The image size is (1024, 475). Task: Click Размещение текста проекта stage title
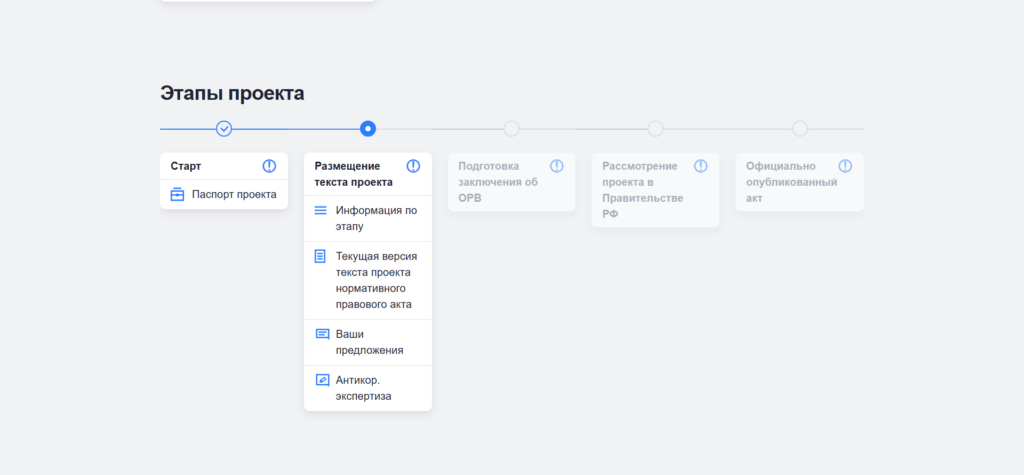(354, 174)
